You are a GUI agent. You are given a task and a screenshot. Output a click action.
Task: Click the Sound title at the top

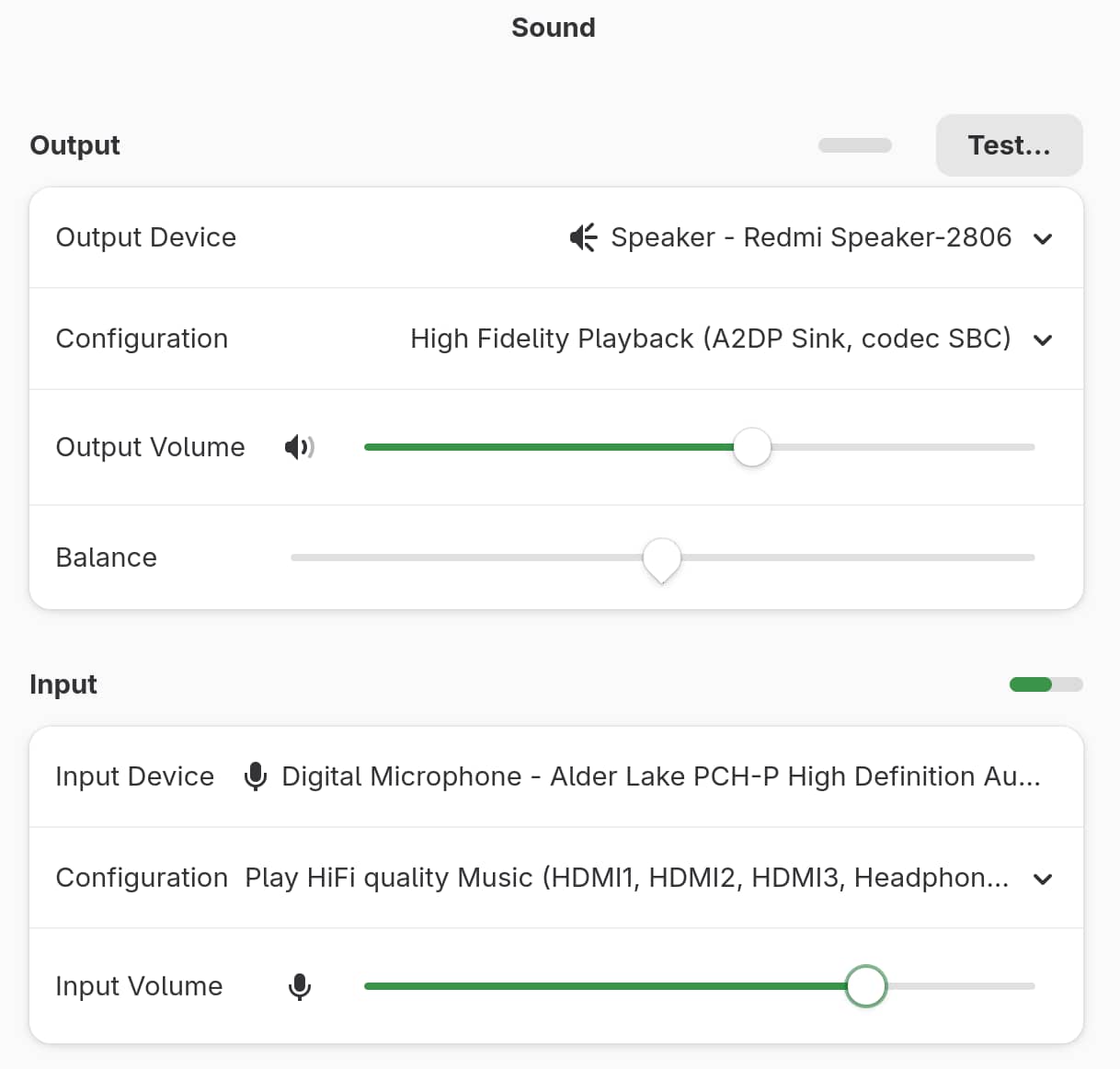point(554,28)
